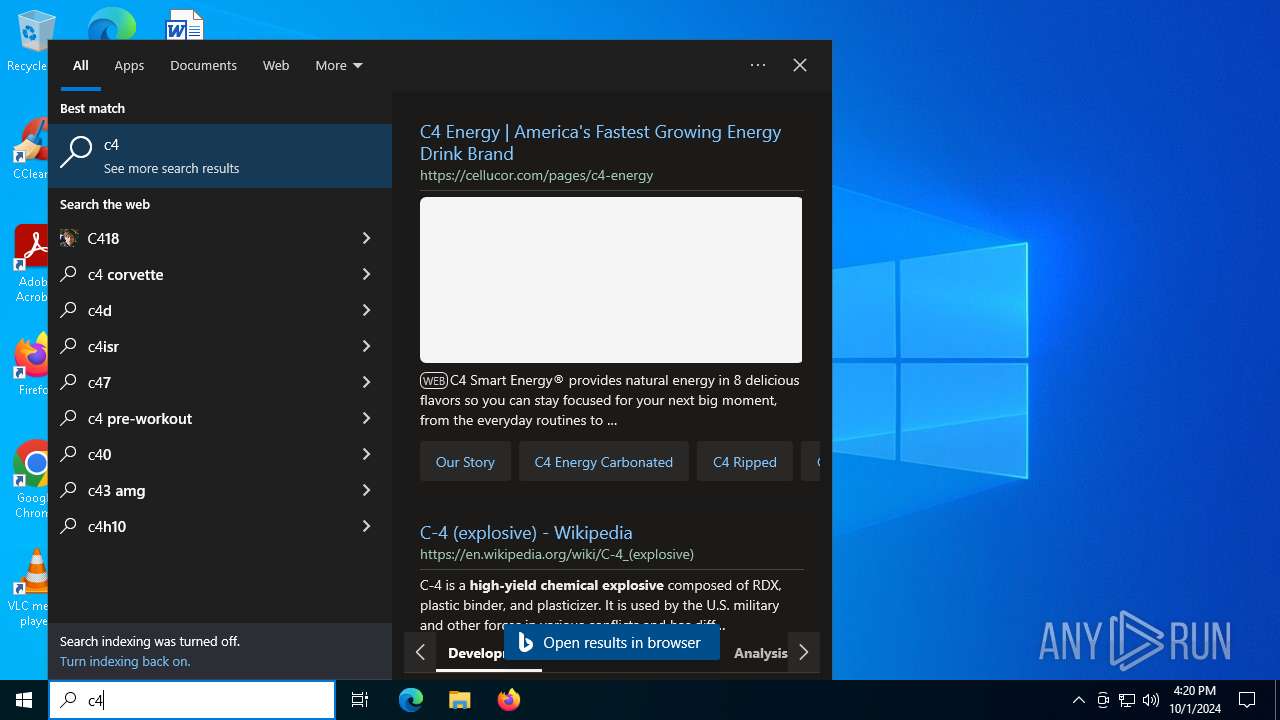Expand the c4 corvette suggestion arrow
The height and width of the screenshot is (720, 1280).
click(x=366, y=274)
